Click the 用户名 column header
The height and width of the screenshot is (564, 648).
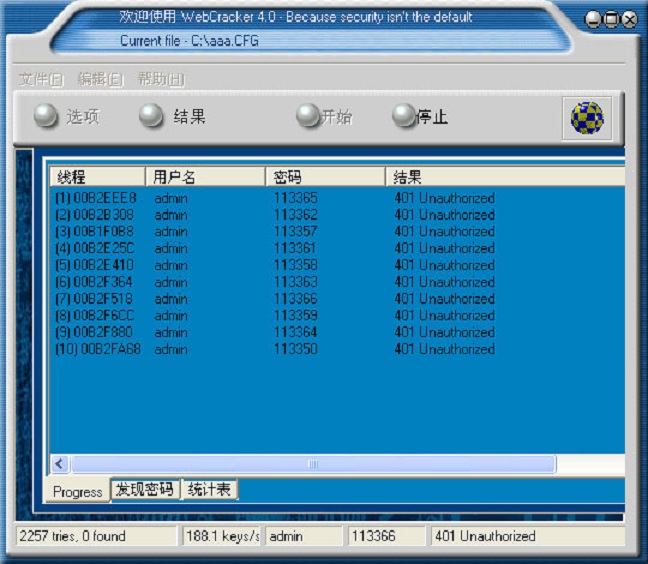pyautogui.click(x=205, y=177)
